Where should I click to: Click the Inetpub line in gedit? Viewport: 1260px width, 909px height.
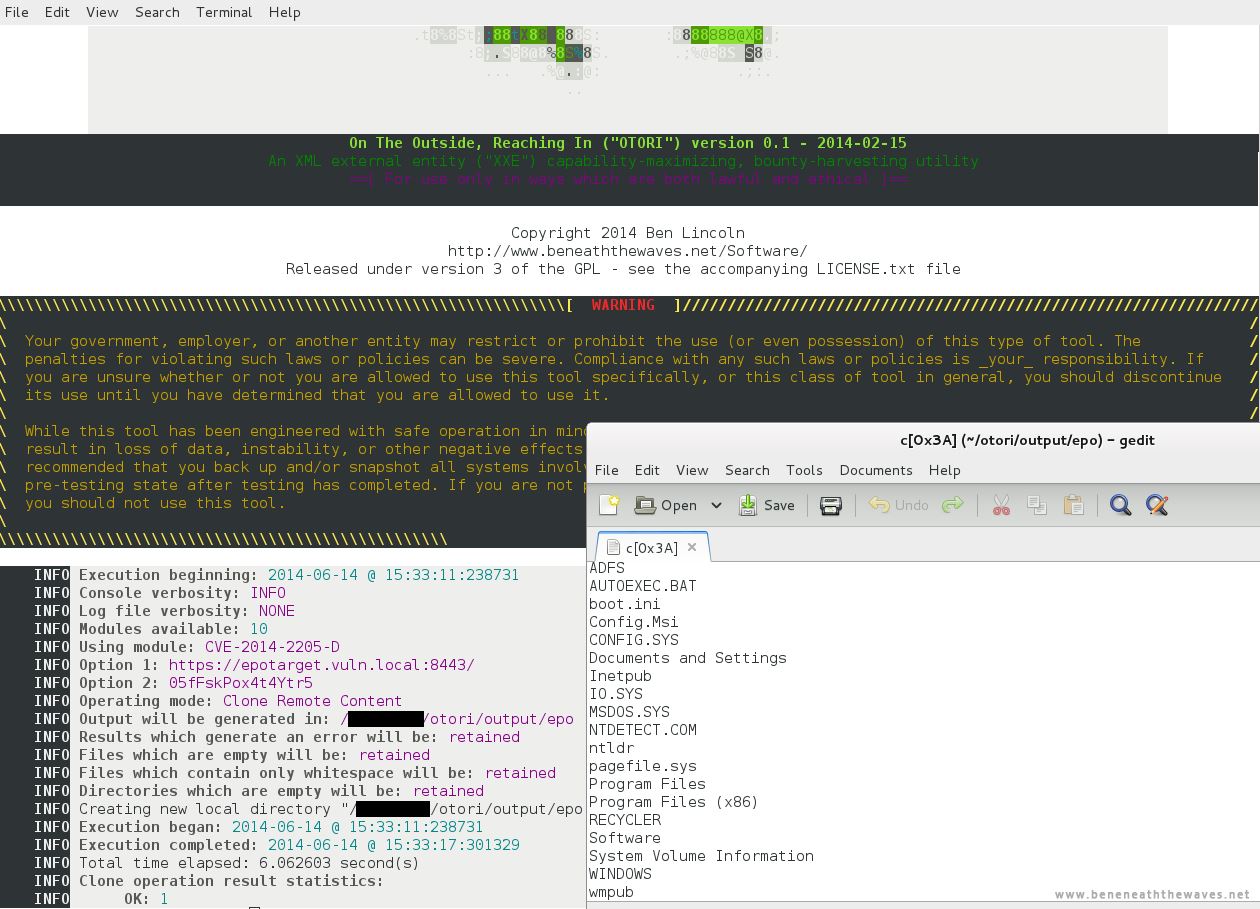620,676
